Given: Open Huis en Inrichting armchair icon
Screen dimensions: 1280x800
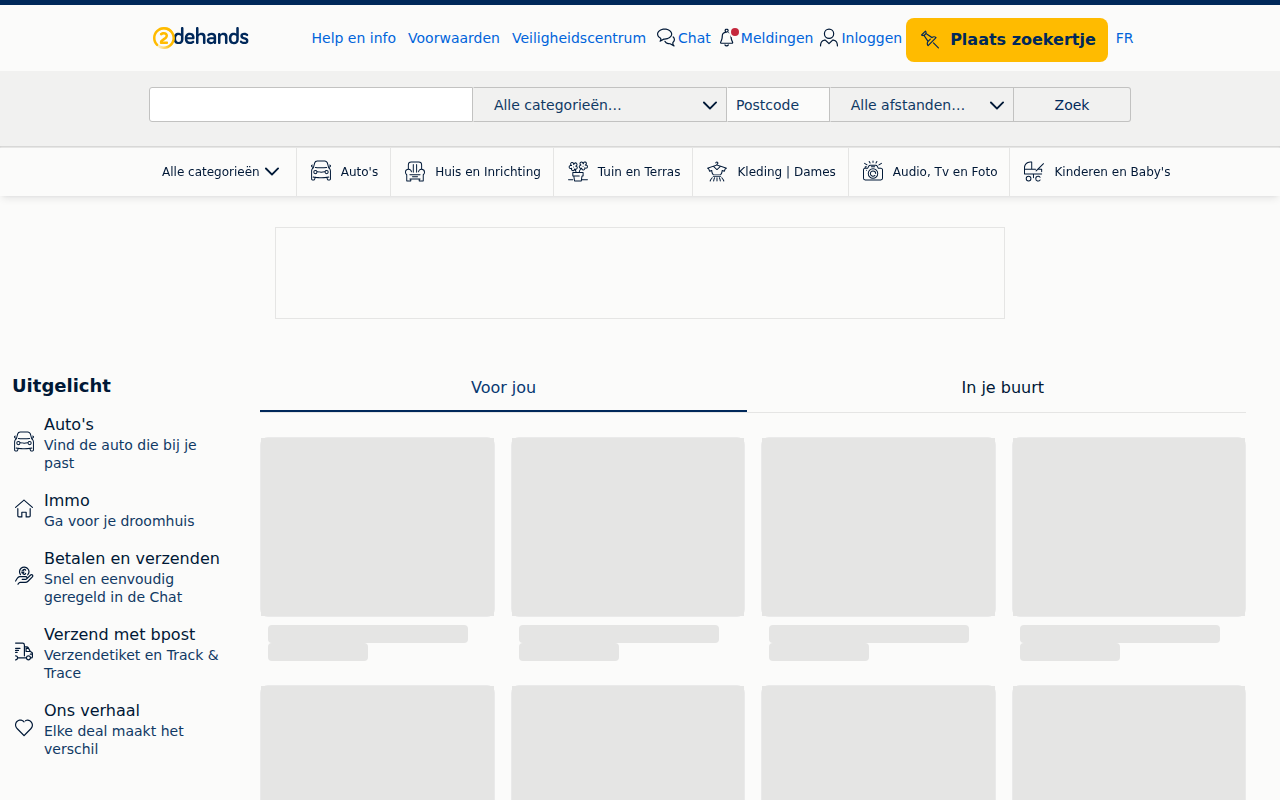Looking at the screenshot, I should 415,171.
